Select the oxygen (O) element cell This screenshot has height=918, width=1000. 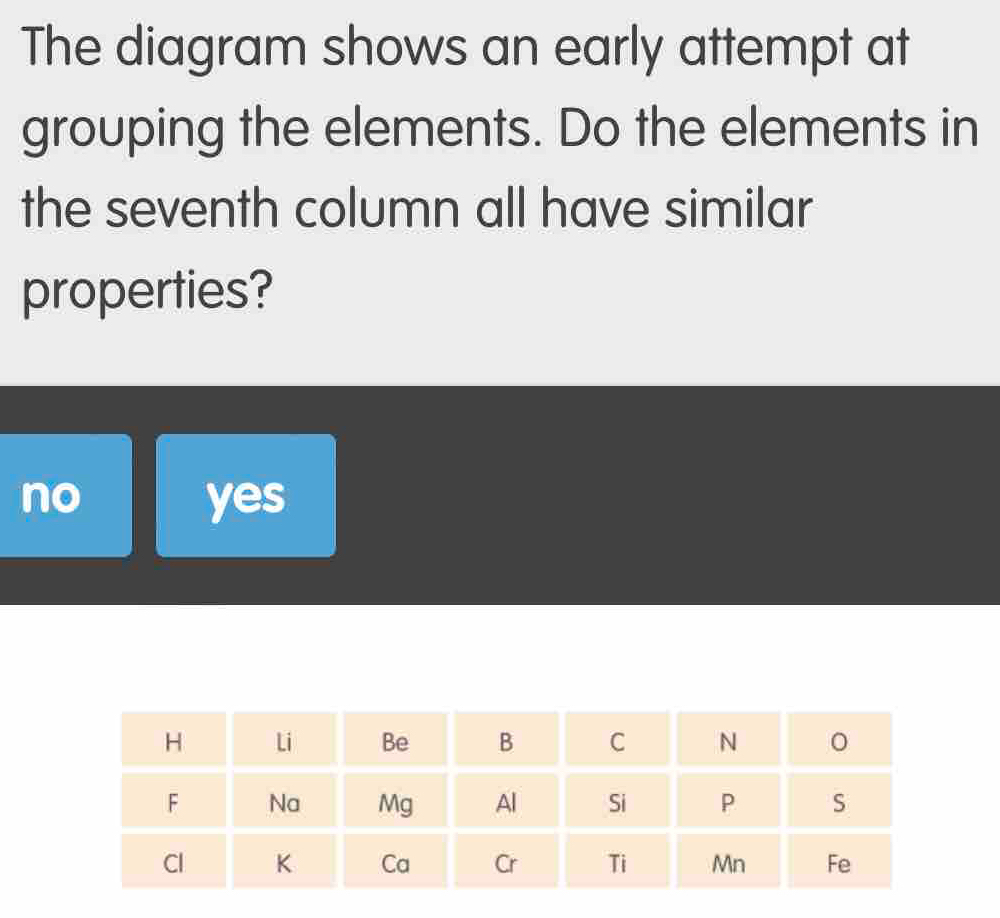point(838,742)
